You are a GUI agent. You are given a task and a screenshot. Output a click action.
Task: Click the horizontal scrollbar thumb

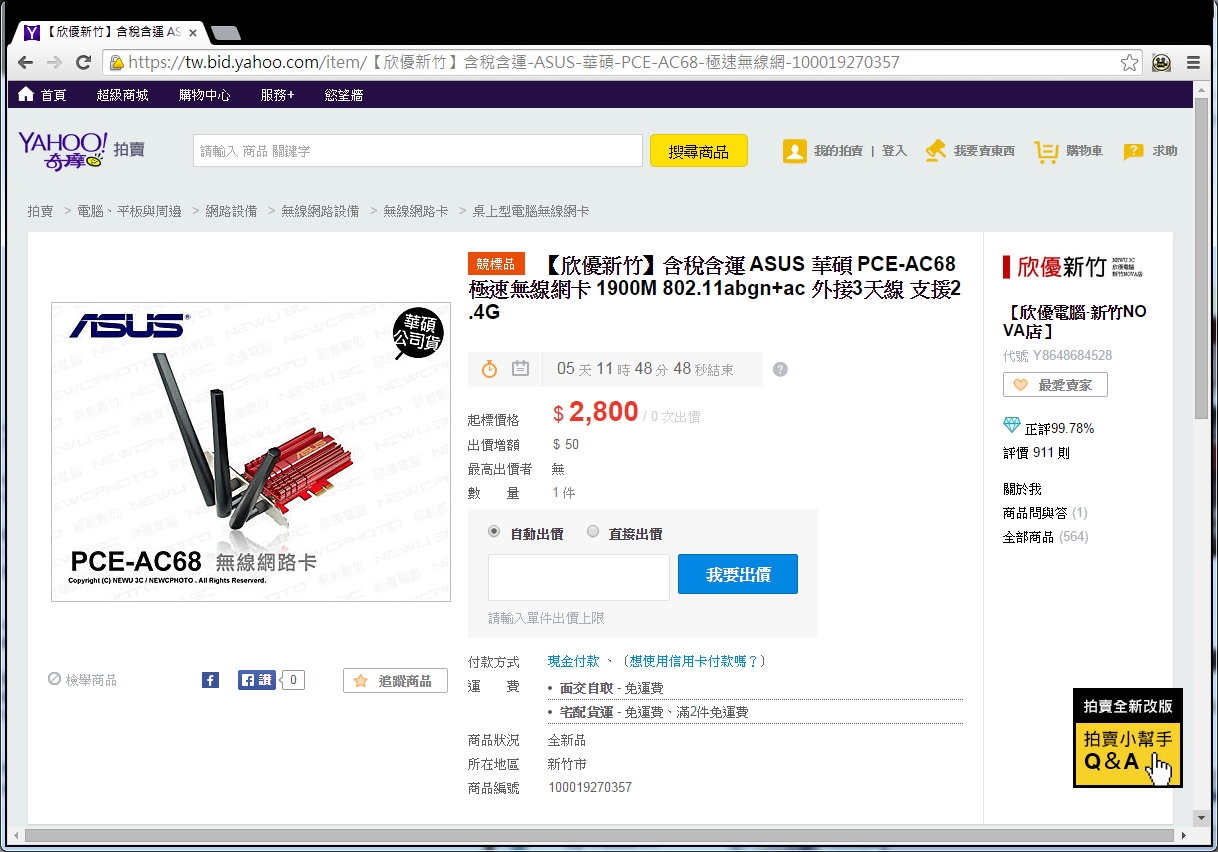tap(598, 835)
